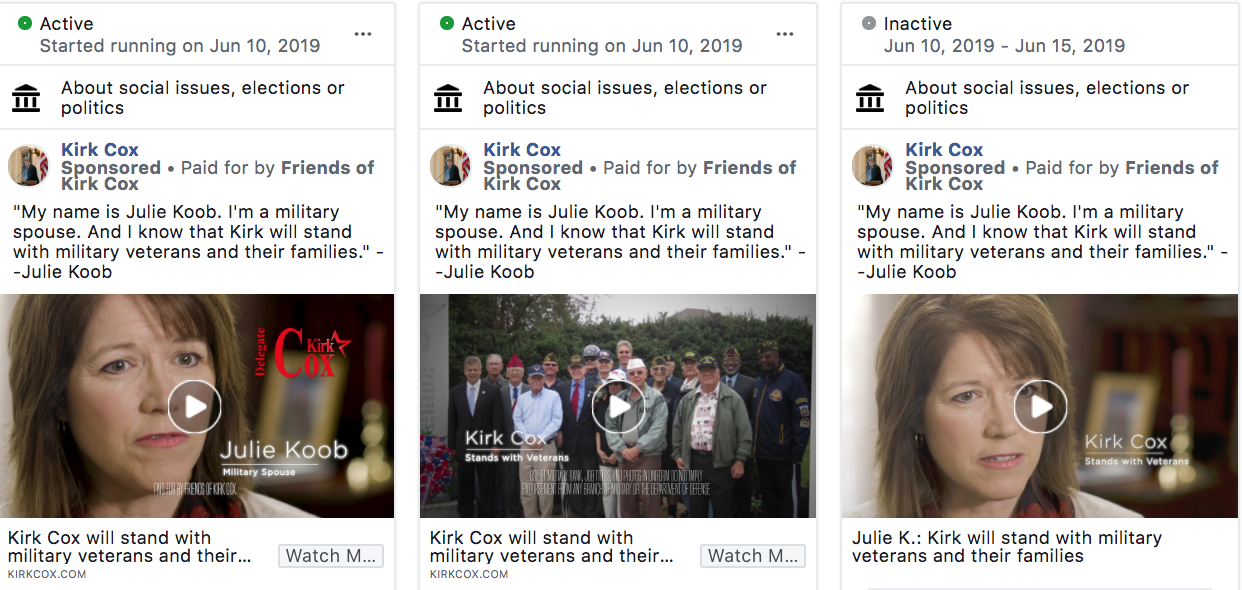
Task: Play the veterans group photo video
Action: pyautogui.click(x=618, y=406)
